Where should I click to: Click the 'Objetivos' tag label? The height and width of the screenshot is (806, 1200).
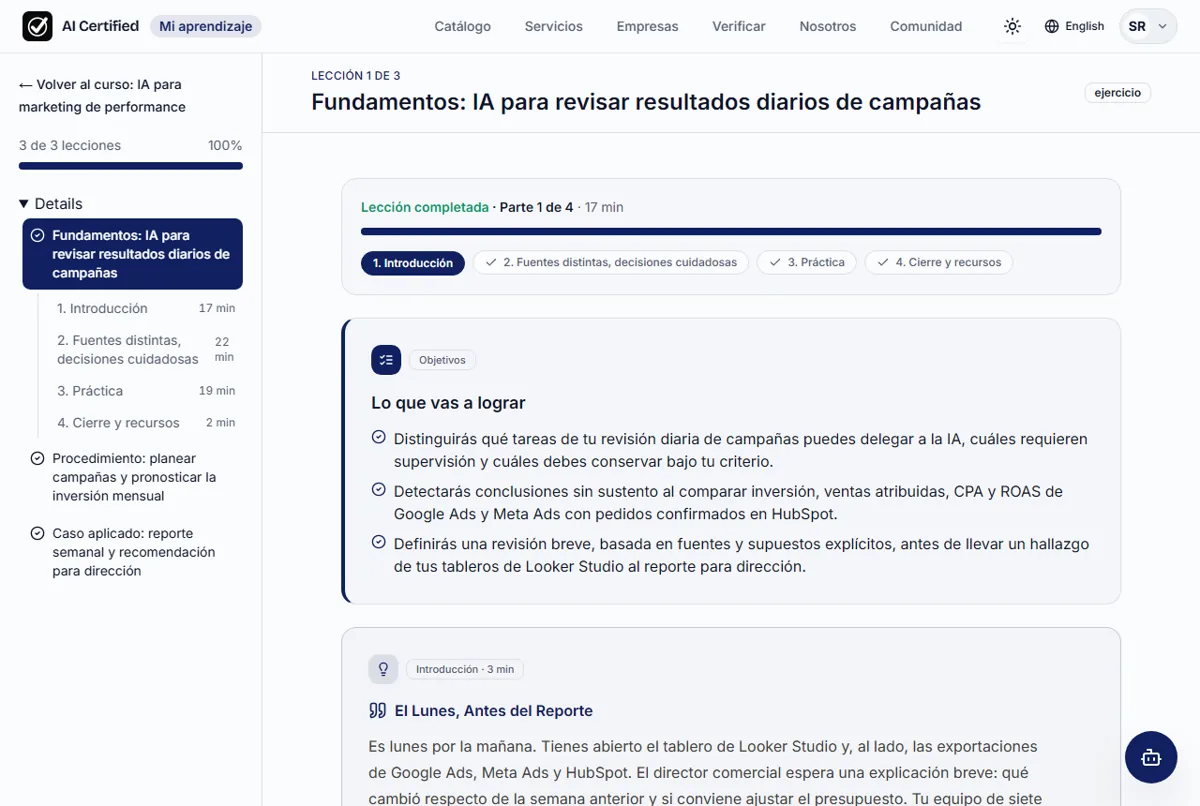442,360
